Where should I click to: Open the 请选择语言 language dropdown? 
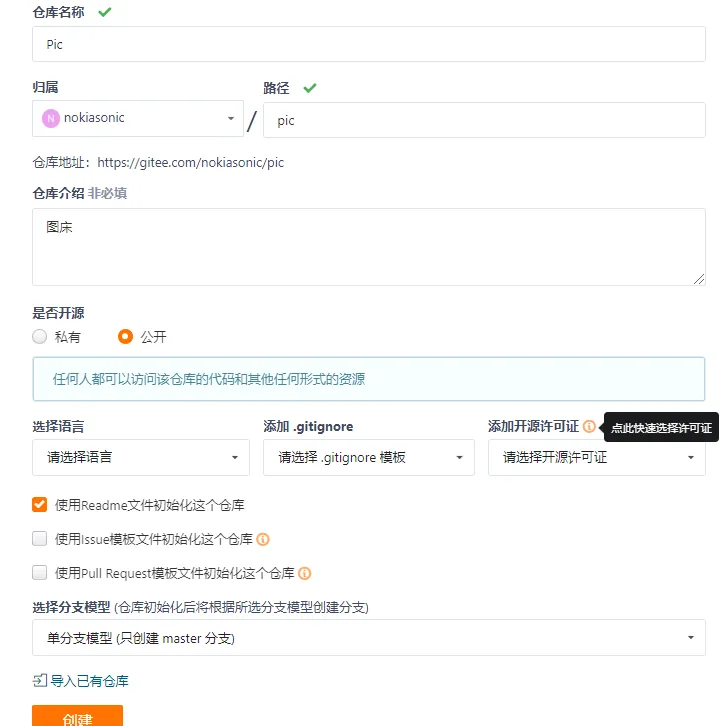pyautogui.click(x=141, y=457)
